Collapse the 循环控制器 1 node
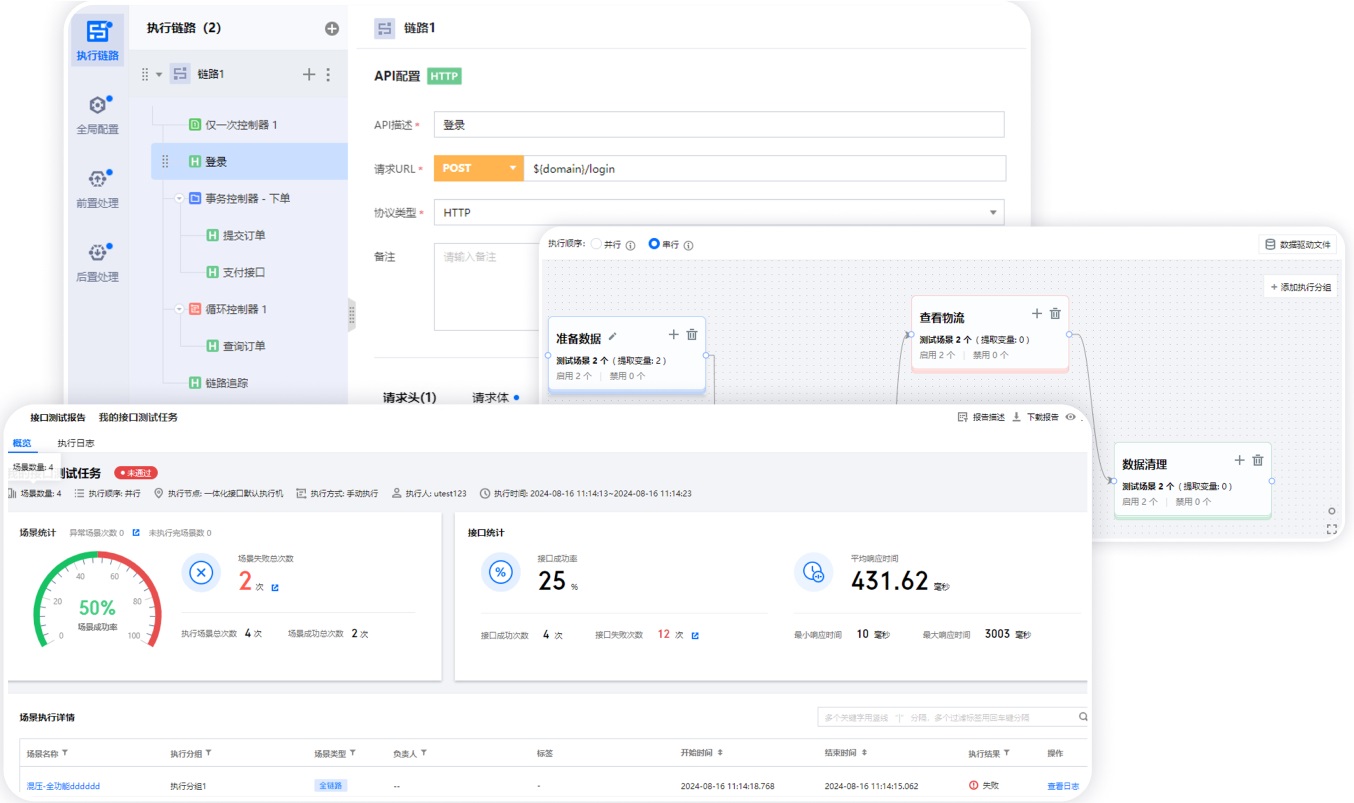1354x803 pixels. tap(180, 309)
